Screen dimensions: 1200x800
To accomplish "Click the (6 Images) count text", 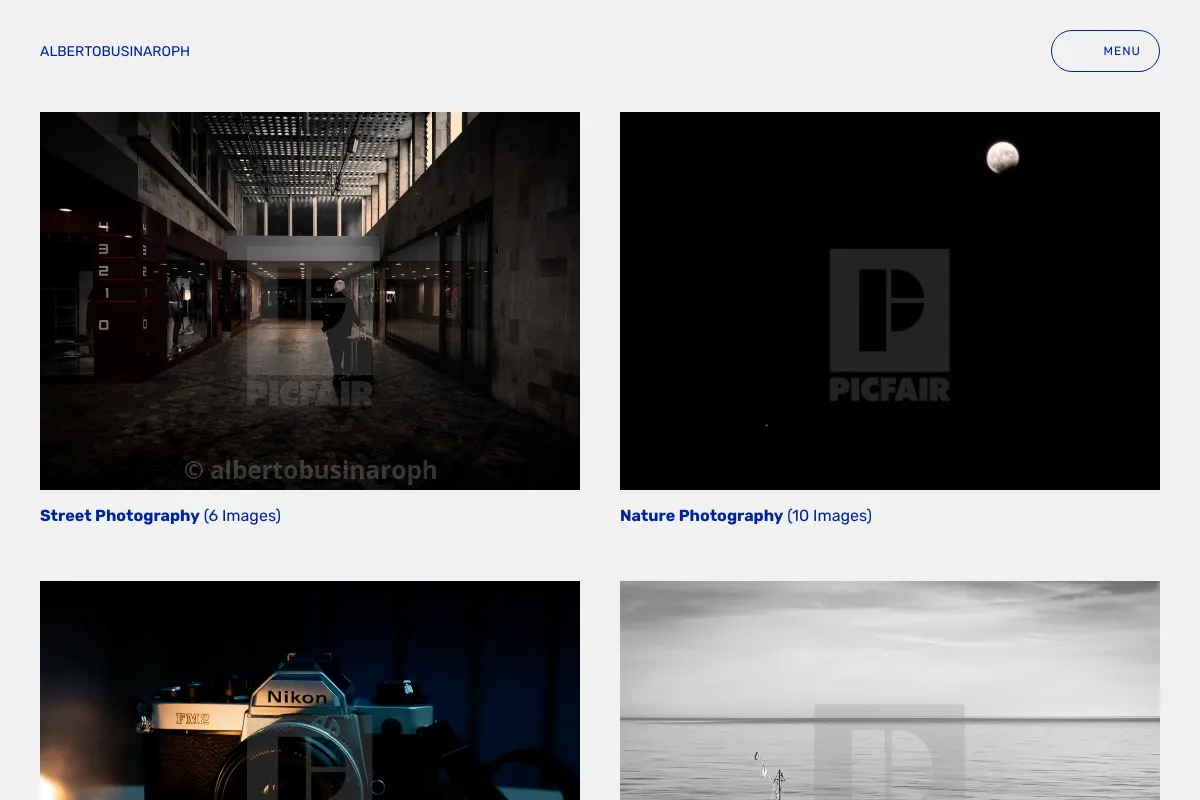I will point(242,516).
